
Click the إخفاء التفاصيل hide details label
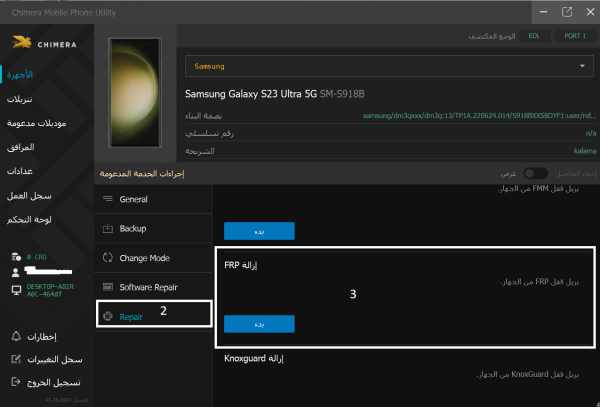point(576,174)
